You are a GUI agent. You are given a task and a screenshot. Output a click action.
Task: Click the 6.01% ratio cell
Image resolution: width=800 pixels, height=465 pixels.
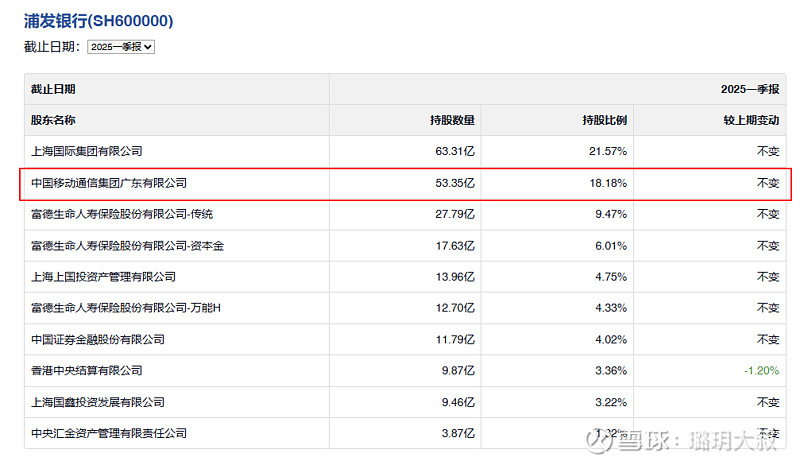click(x=611, y=246)
